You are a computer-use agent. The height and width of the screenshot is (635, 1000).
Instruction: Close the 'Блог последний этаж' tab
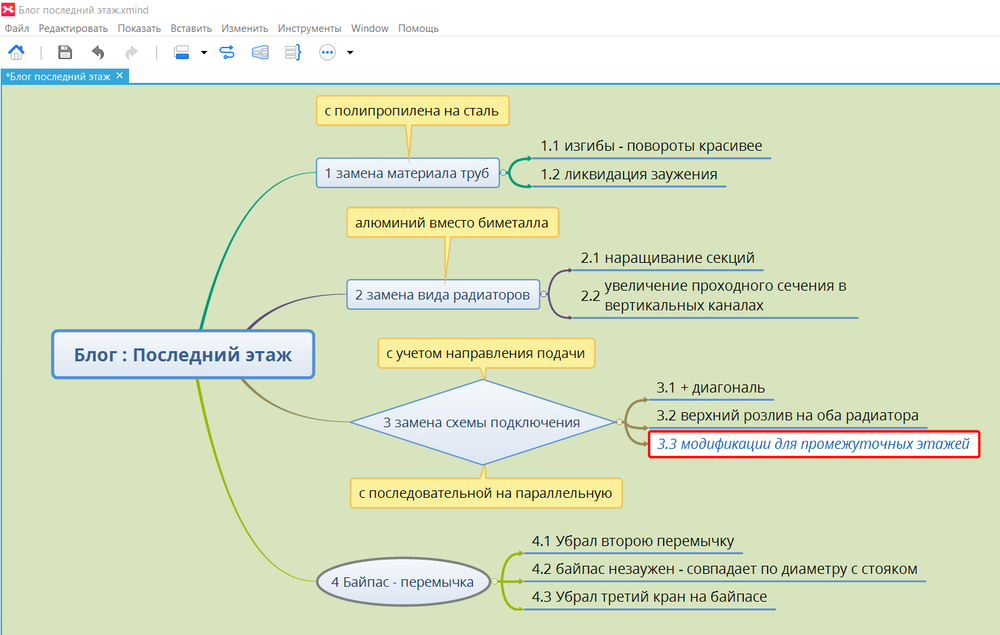click(120, 76)
